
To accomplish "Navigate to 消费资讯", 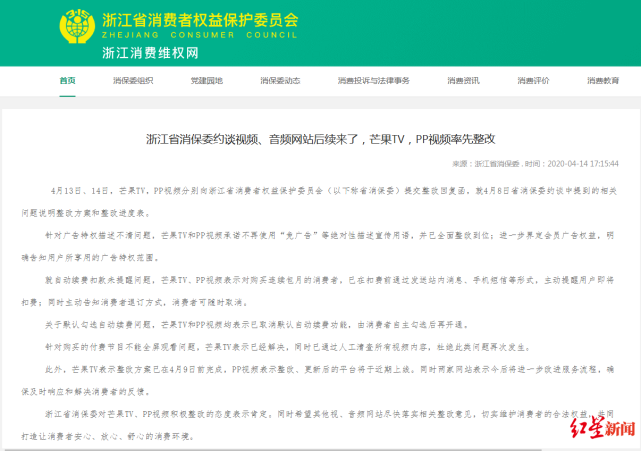I will (x=463, y=81).
